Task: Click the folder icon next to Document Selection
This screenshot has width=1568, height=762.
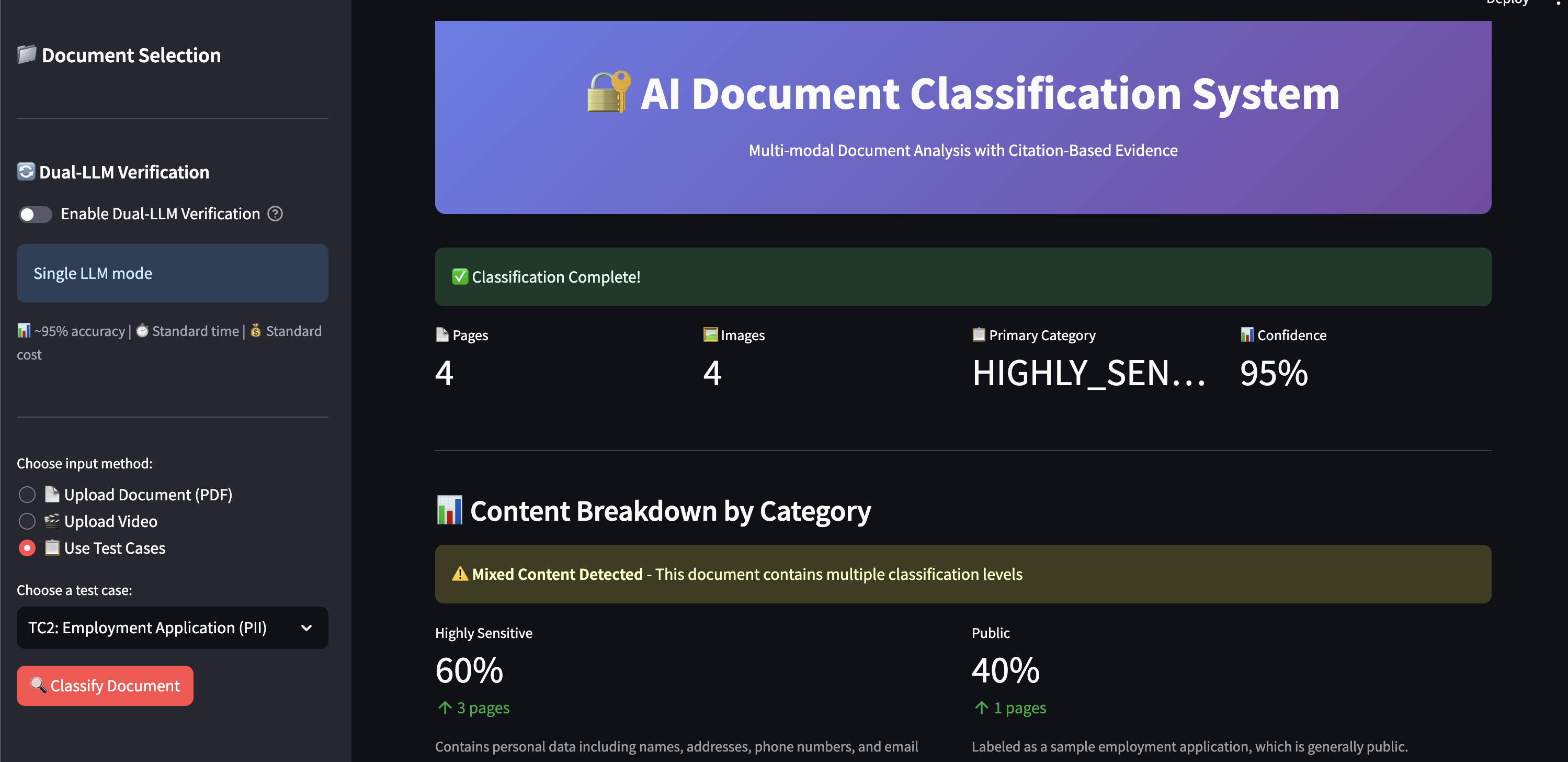Action: [x=26, y=54]
